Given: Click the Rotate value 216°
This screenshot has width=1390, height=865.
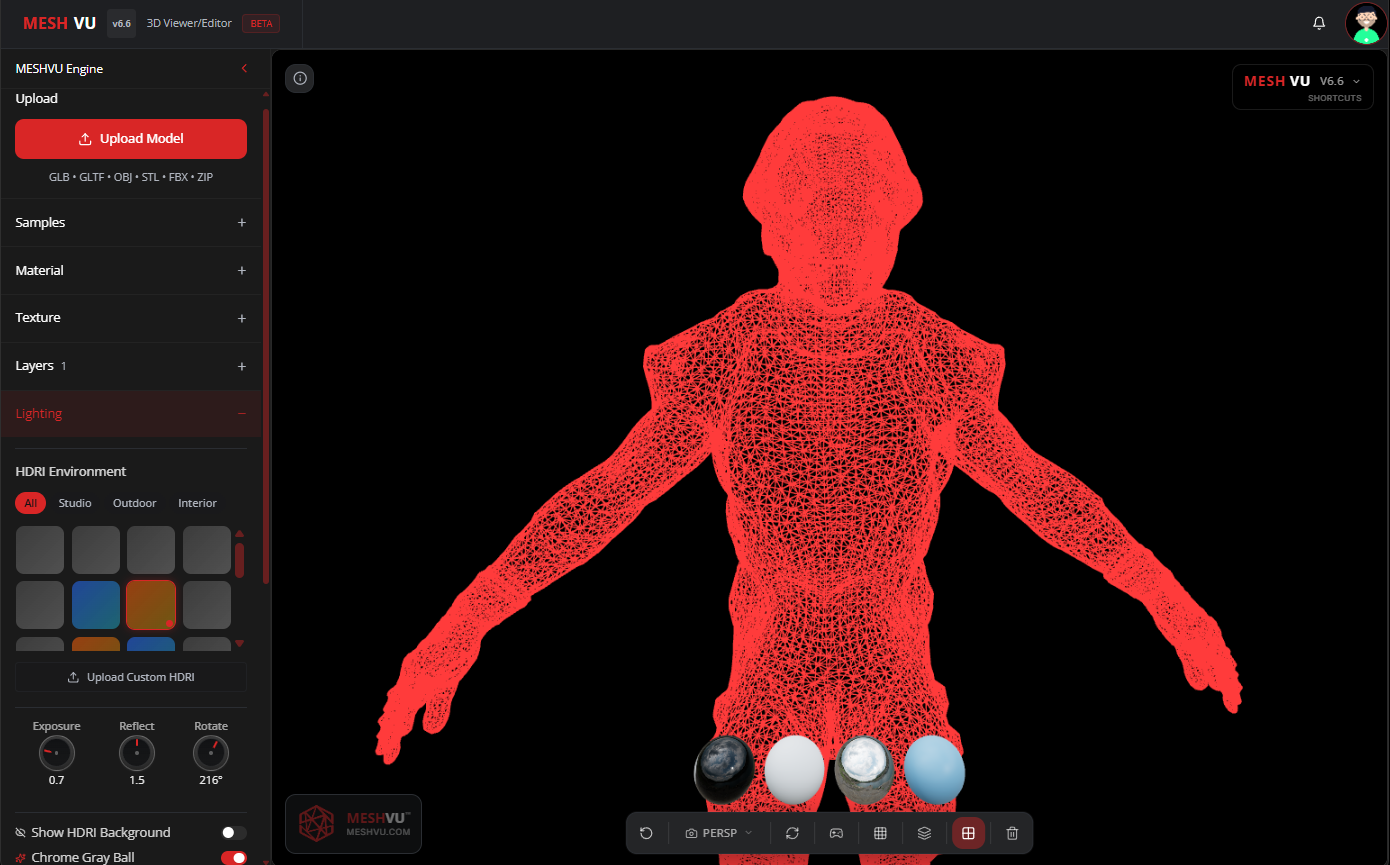Looking at the screenshot, I should click(x=211, y=780).
